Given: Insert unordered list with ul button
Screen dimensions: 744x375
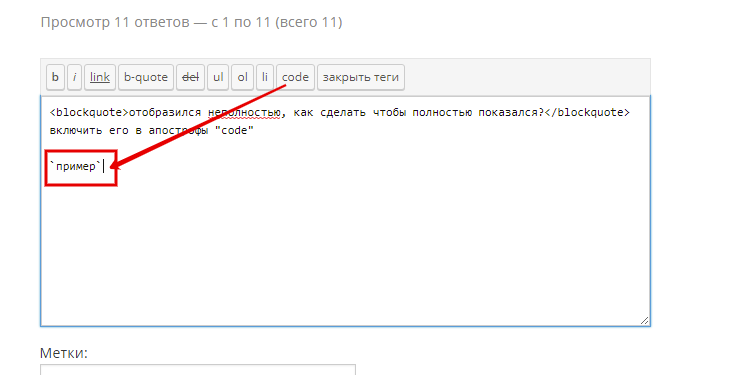Looking at the screenshot, I should pos(218,77).
